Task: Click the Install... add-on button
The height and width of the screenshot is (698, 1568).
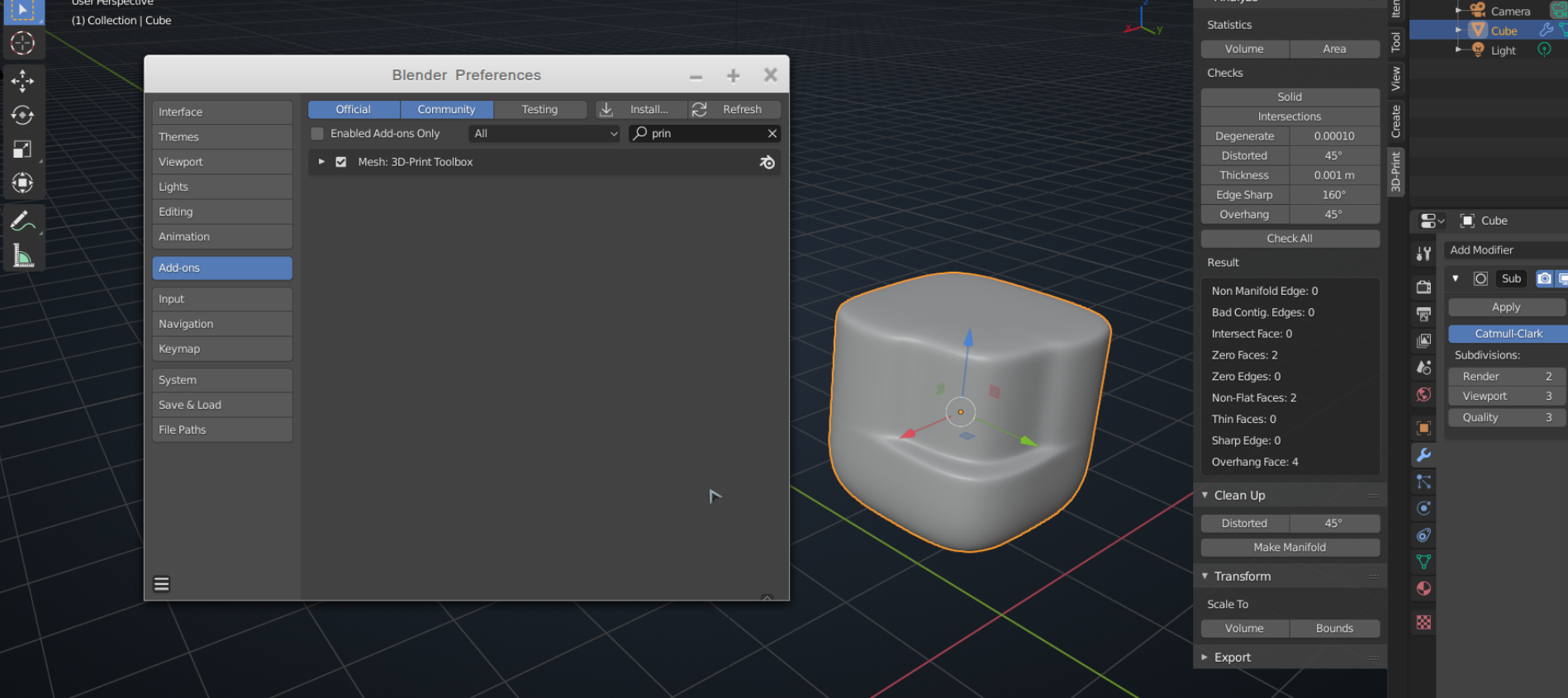Action: (641, 109)
